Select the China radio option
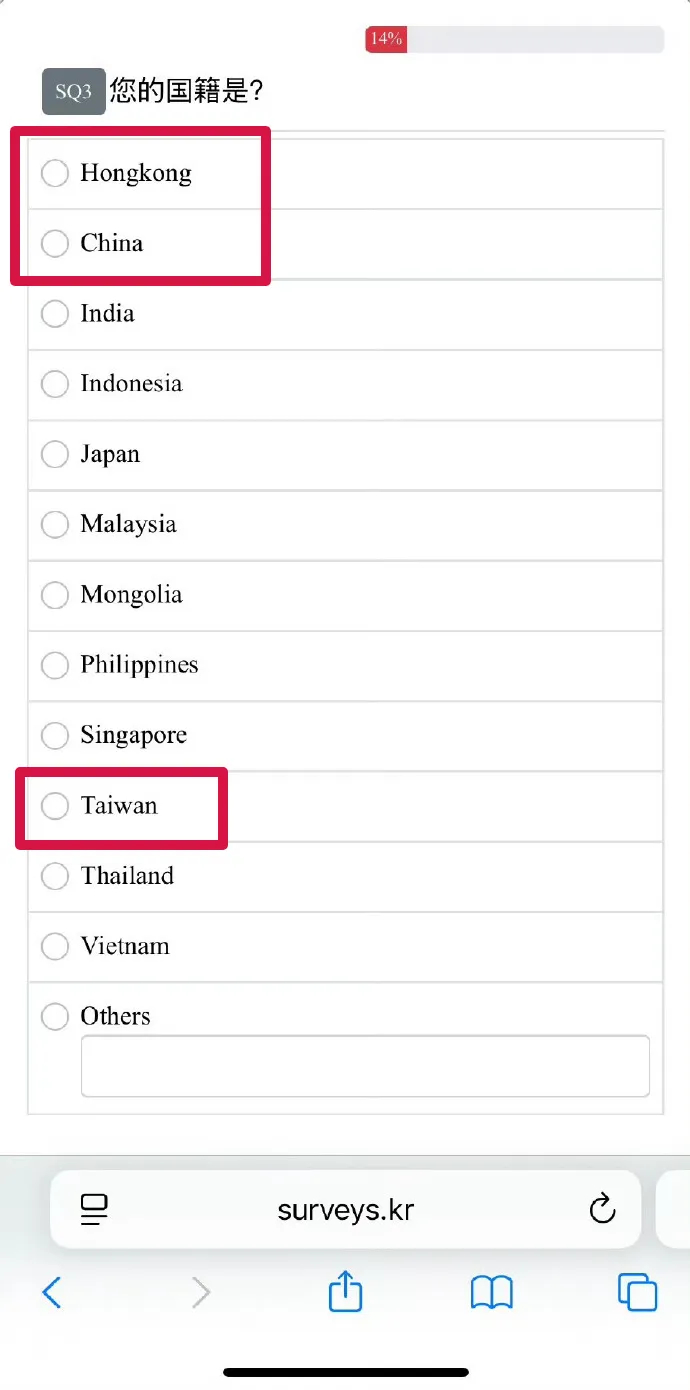 click(x=55, y=243)
